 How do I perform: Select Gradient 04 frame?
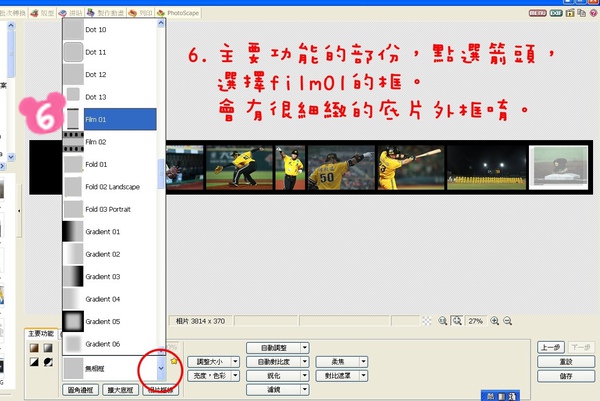click(x=109, y=299)
